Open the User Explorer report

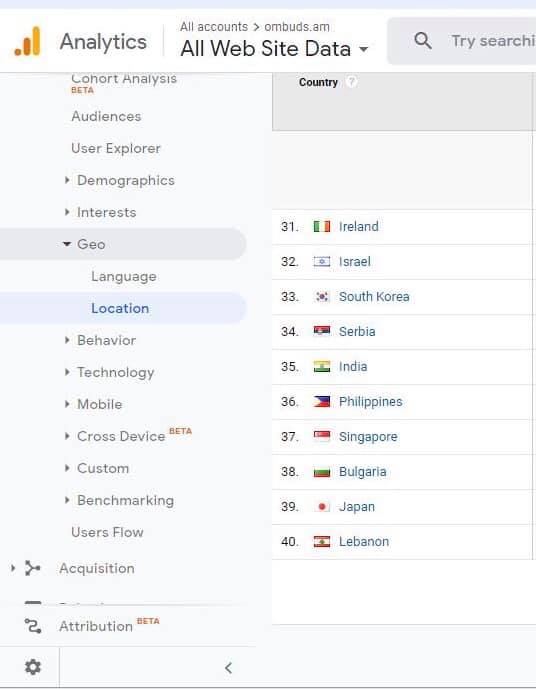click(x=116, y=149)
